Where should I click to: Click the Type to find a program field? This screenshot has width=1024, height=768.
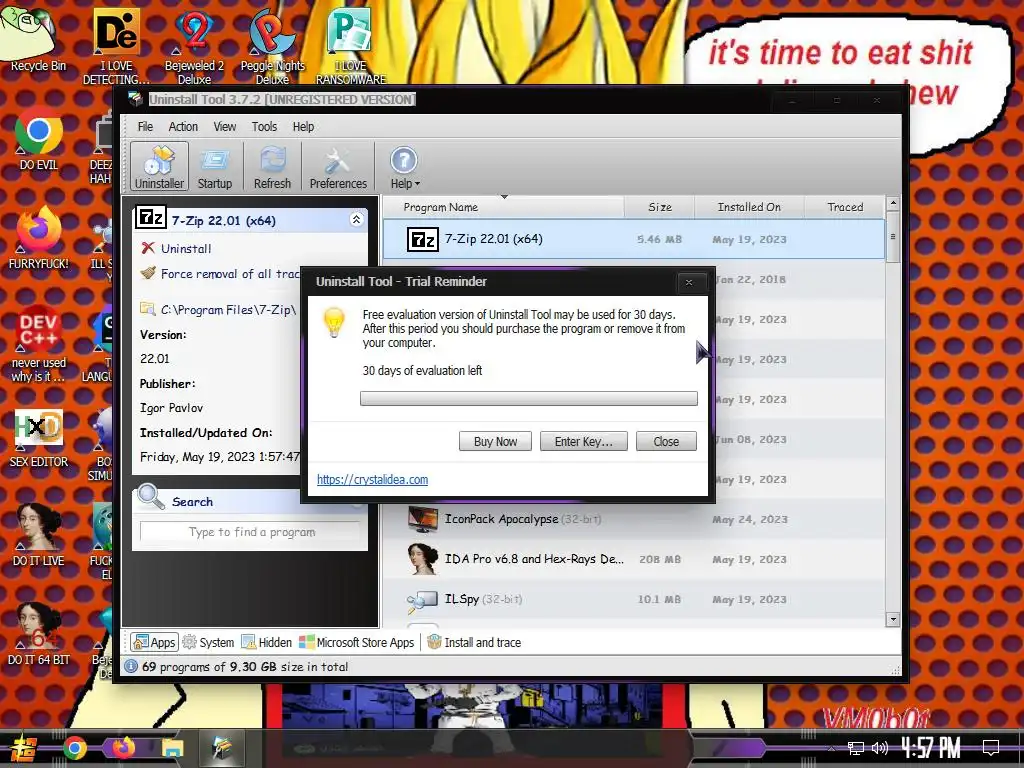(251, 532)
